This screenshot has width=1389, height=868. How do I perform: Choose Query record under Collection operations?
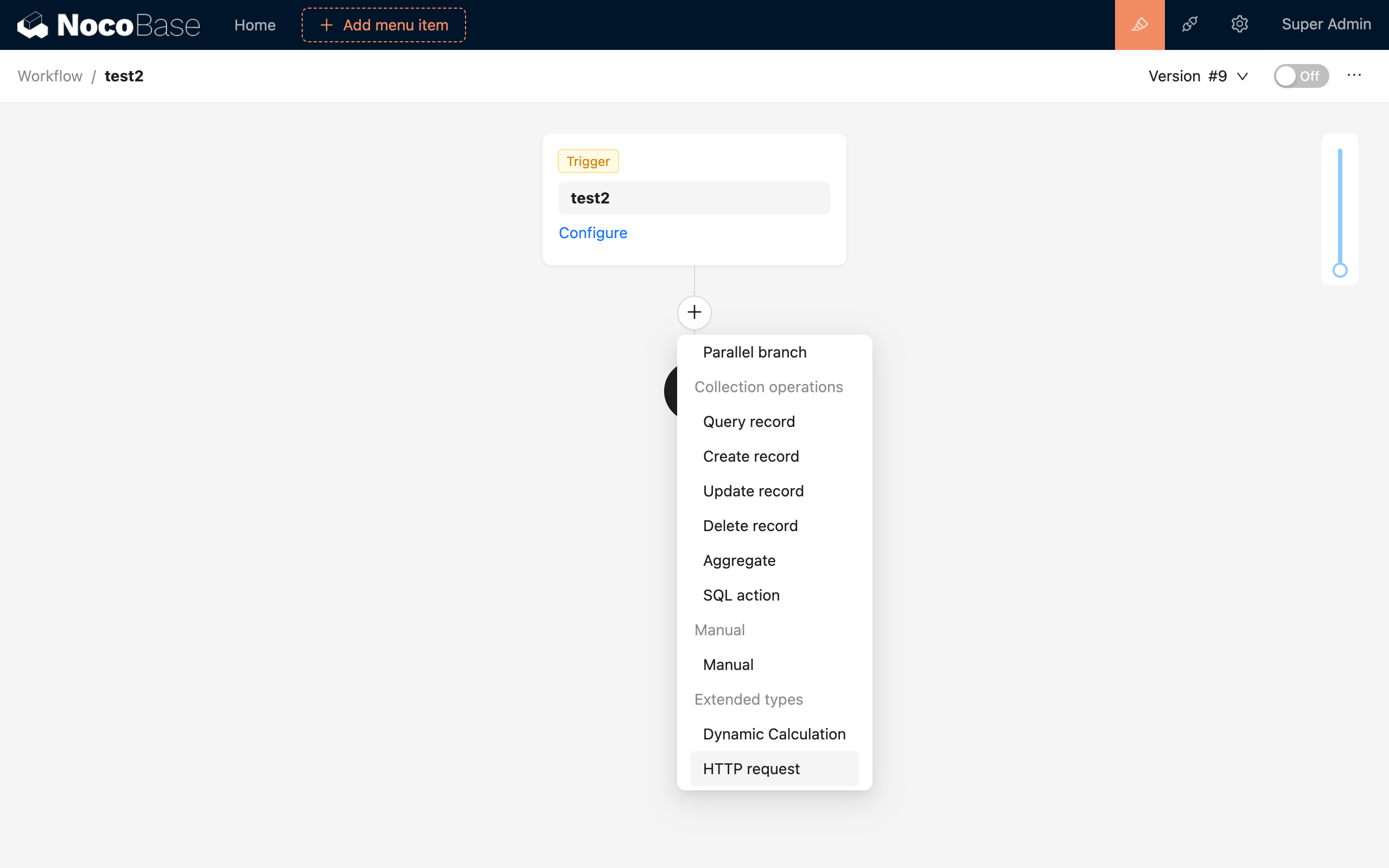pyautogui.click(x=748, y=421)
